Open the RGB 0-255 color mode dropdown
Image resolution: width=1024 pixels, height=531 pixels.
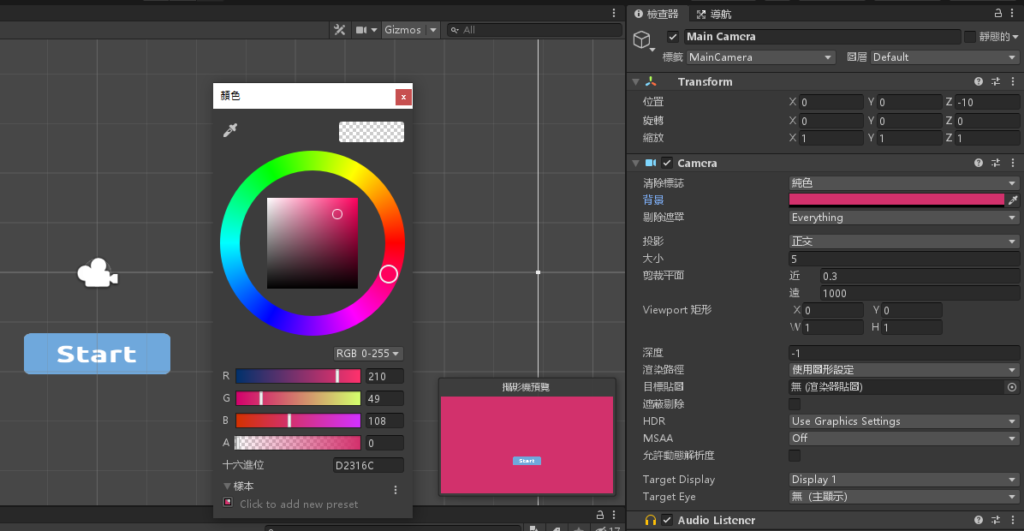click(x=367, y=353)
